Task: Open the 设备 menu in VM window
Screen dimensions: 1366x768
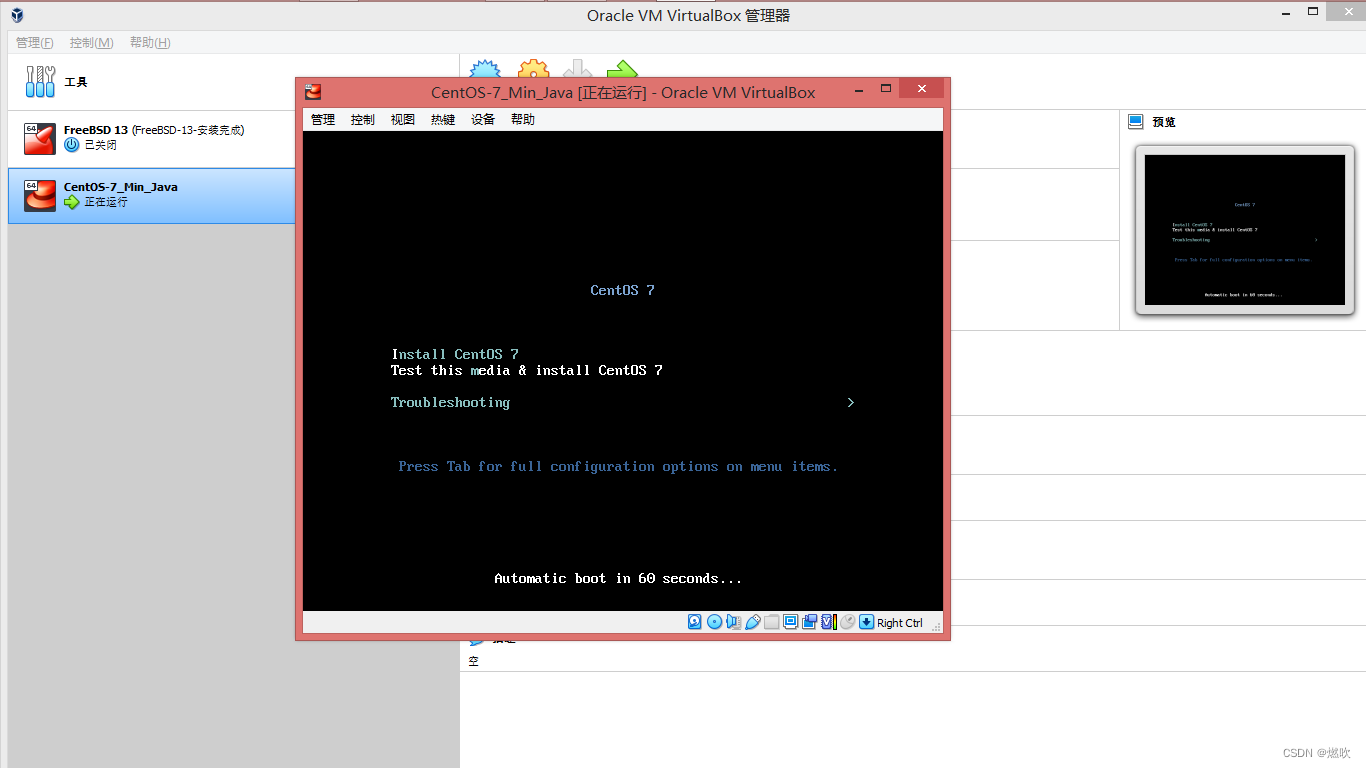Action: point(483,119)
